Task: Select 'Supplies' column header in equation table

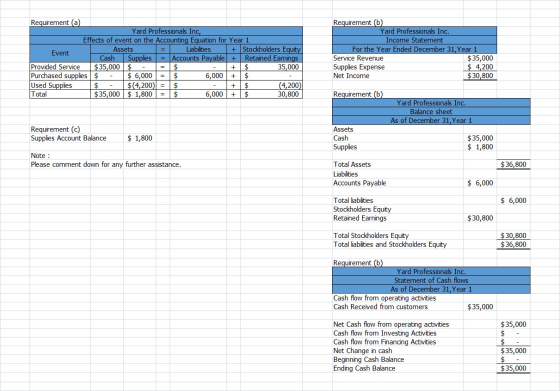Action: click(x=140, y=58)
